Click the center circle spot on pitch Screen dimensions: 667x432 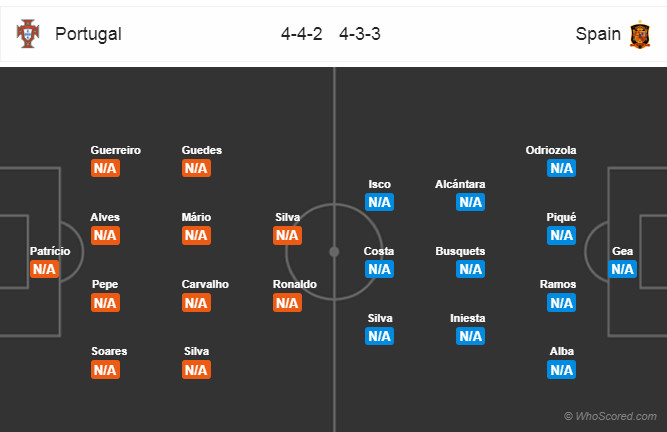click(x=334, y=251)
